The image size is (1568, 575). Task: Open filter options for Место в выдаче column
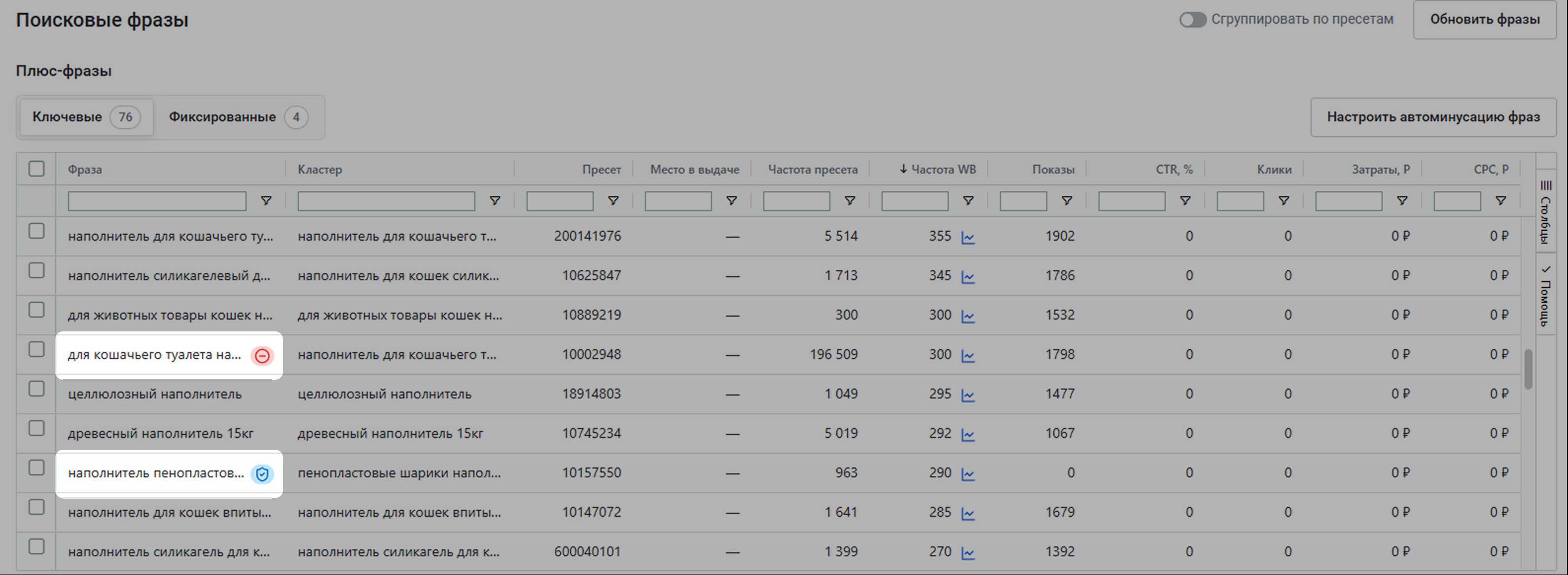732,201
